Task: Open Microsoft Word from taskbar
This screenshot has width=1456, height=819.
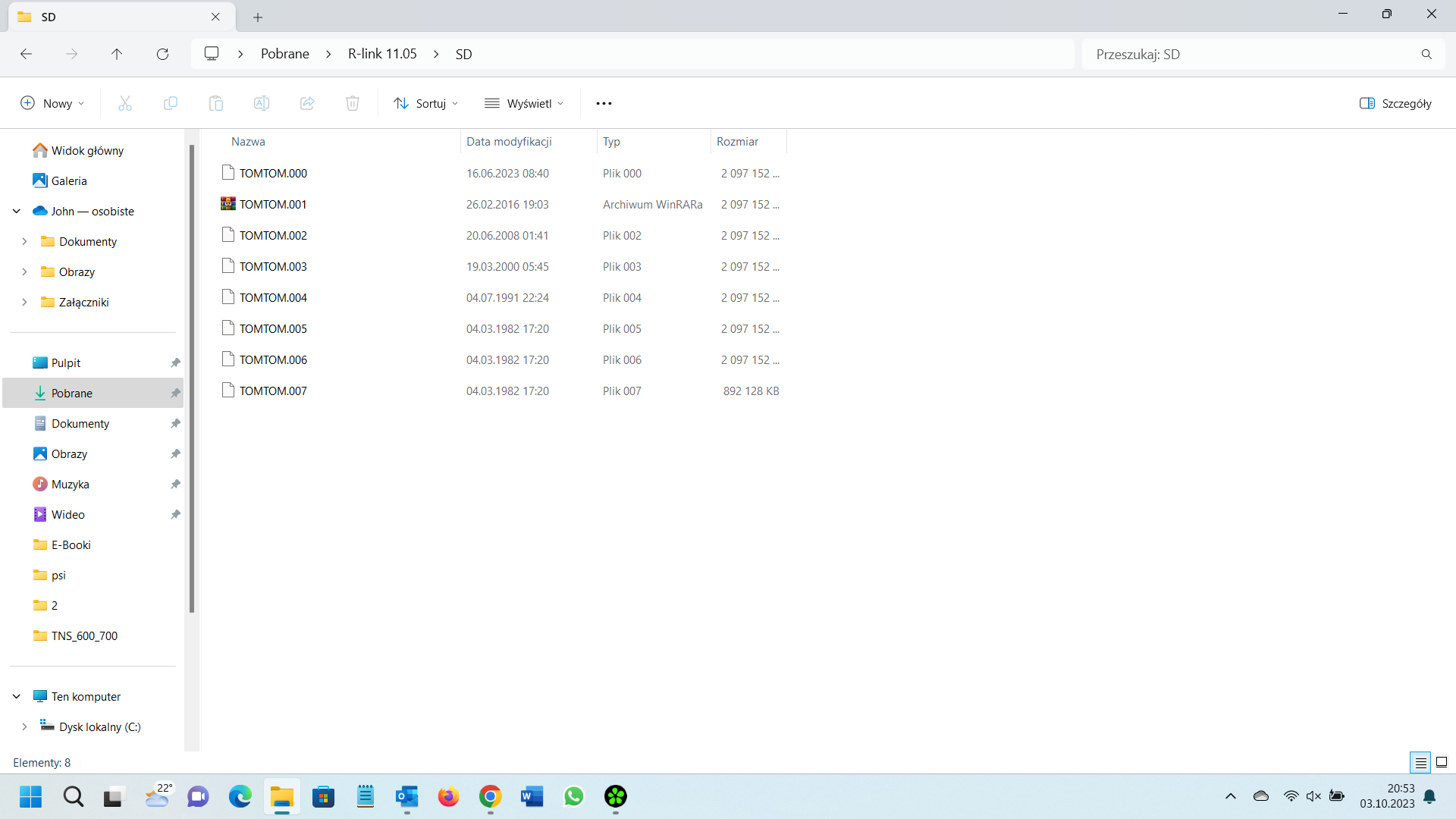Action: (x=532, y=796)
